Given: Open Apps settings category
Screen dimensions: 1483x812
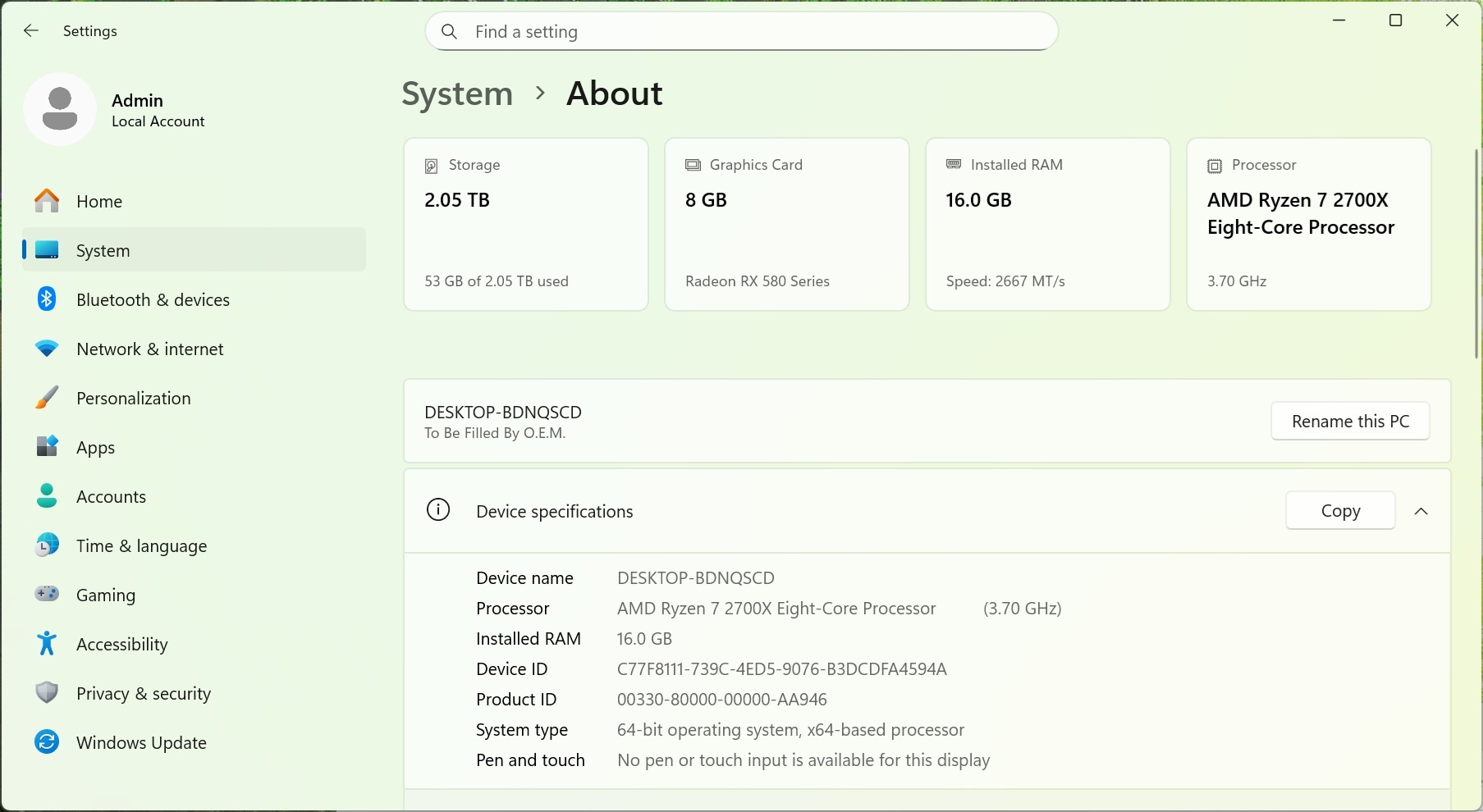Looking at the screenshot, I should tap(194, 447).
